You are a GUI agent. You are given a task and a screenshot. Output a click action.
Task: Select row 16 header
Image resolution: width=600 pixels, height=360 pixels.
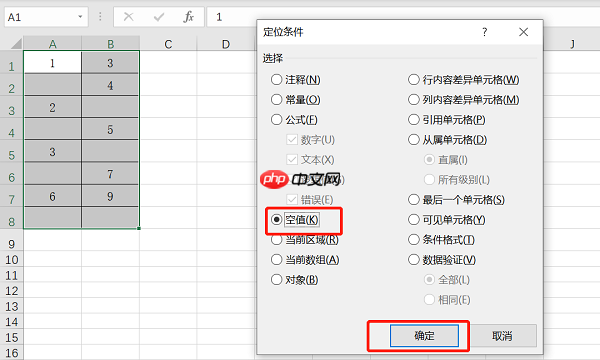coord(11,353)
